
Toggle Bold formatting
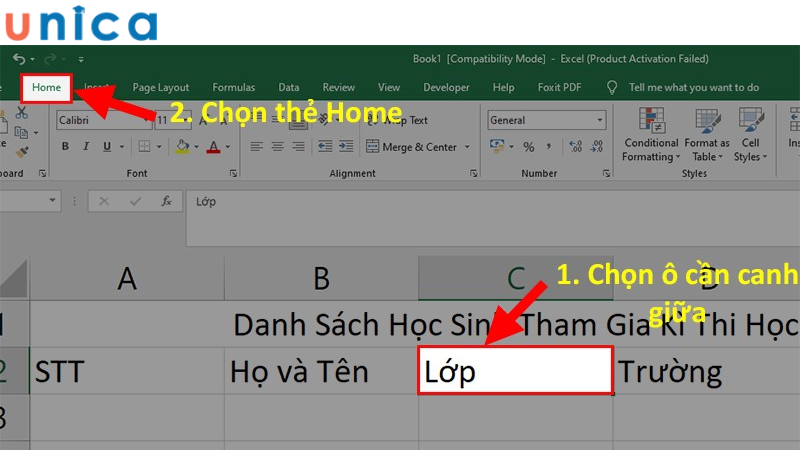65,147
